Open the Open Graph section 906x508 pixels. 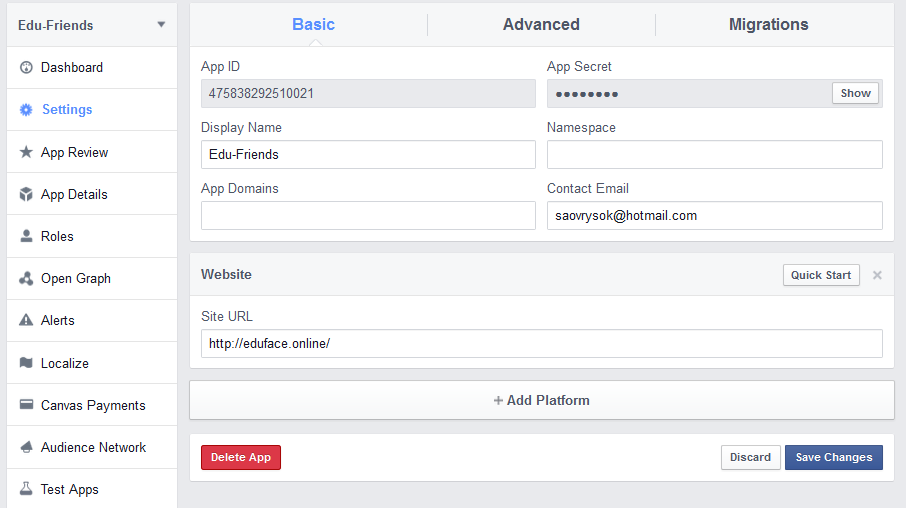tap(92, 279)
